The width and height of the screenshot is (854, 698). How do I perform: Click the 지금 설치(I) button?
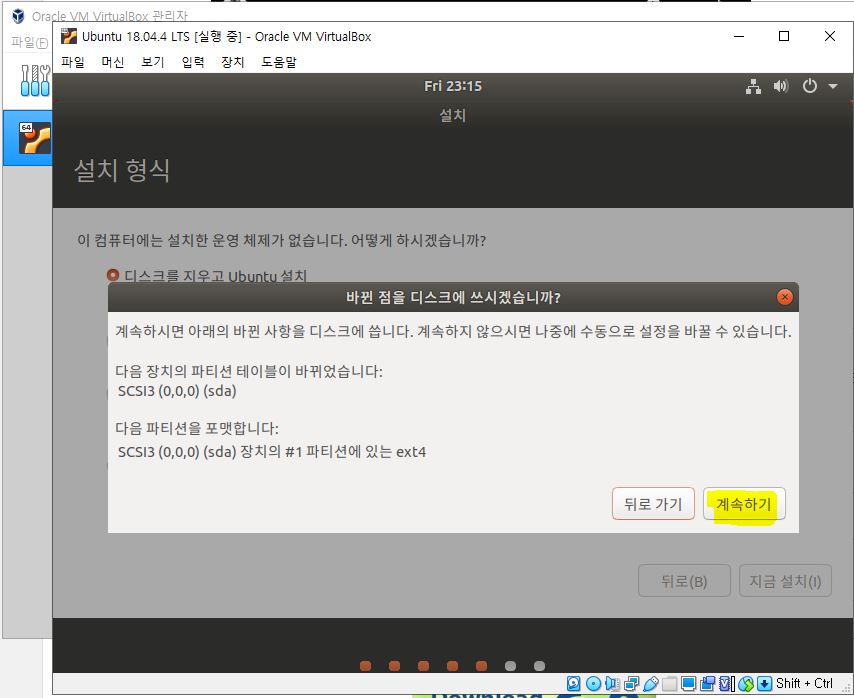[x=785, y=581]
